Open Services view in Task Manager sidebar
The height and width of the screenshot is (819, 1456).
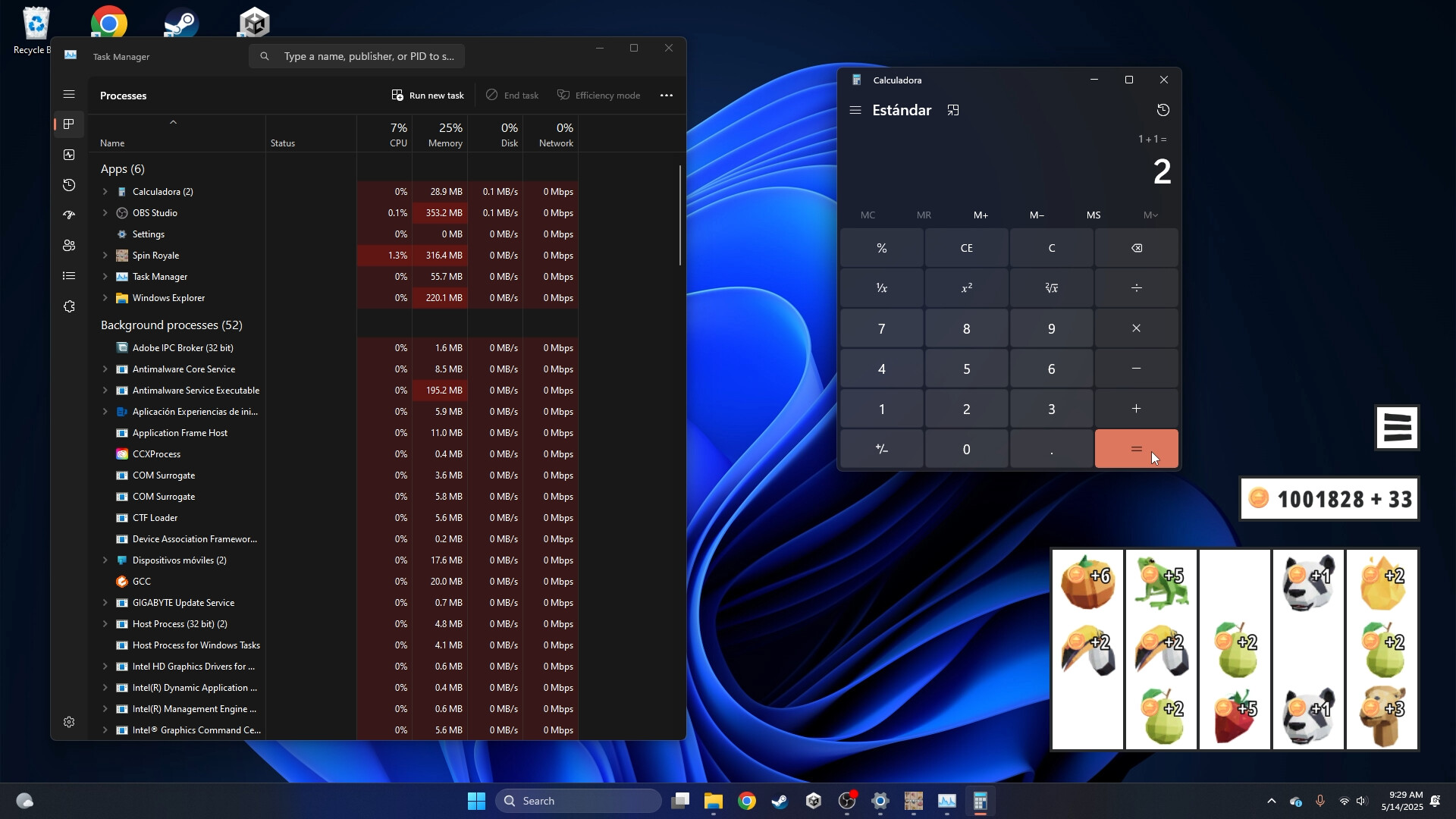69,306
